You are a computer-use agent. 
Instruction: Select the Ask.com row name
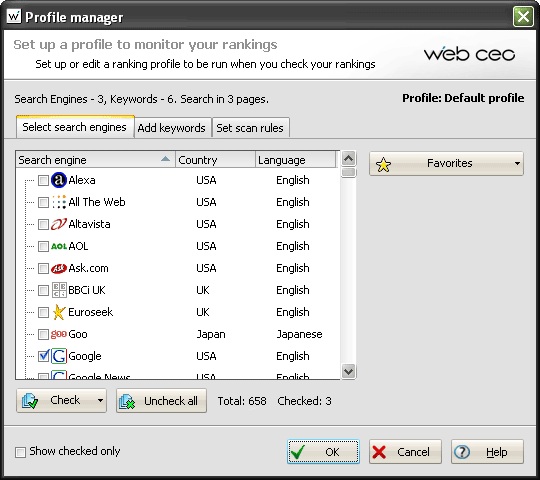[88, 268]
